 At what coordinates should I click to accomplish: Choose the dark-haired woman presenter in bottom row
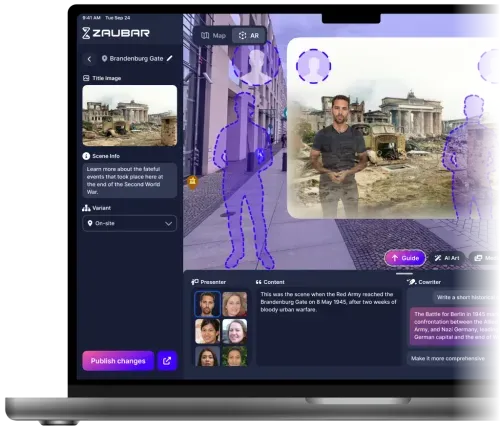(x=207, y=356)
